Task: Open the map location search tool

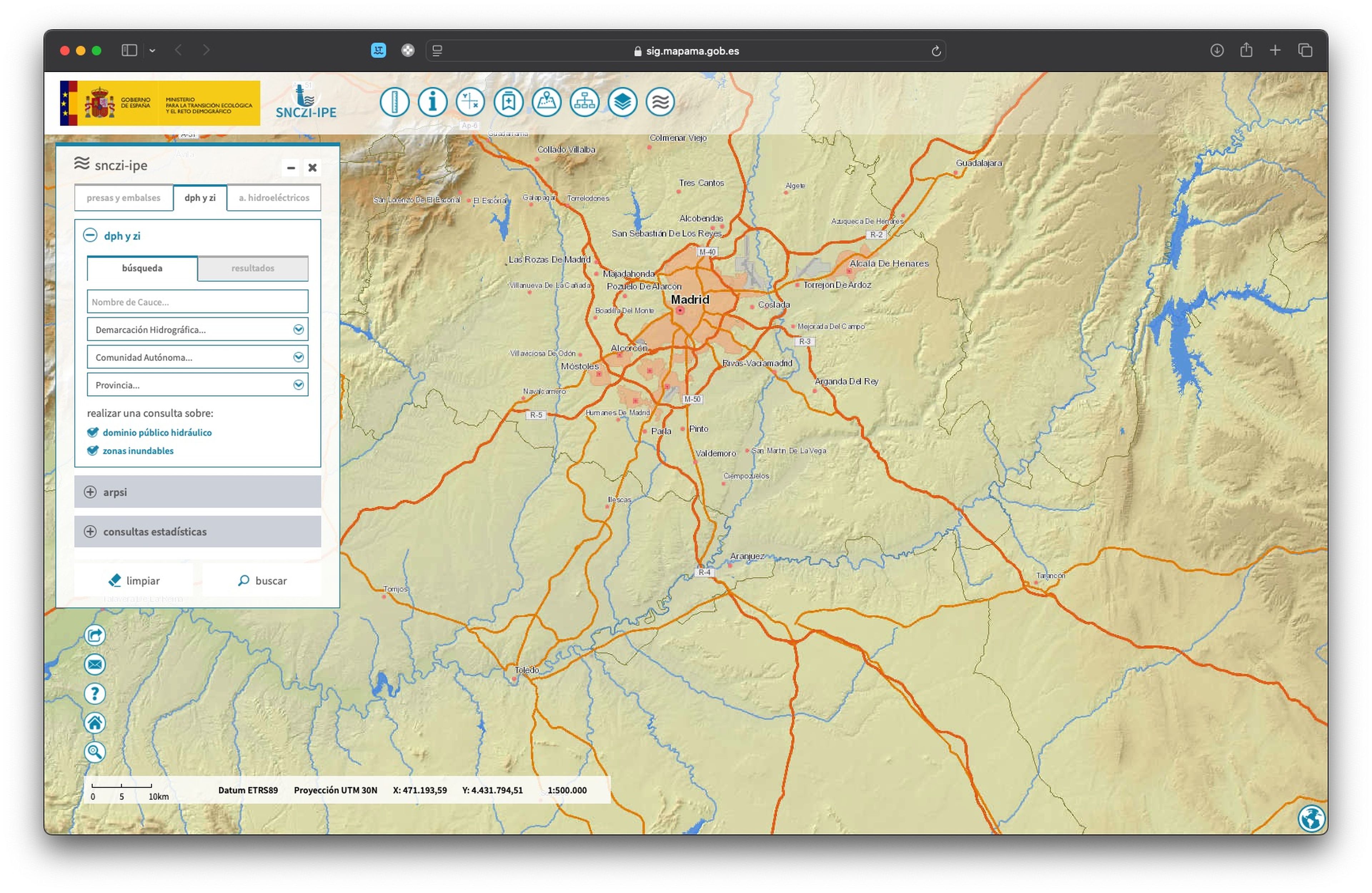Action: 547,102
